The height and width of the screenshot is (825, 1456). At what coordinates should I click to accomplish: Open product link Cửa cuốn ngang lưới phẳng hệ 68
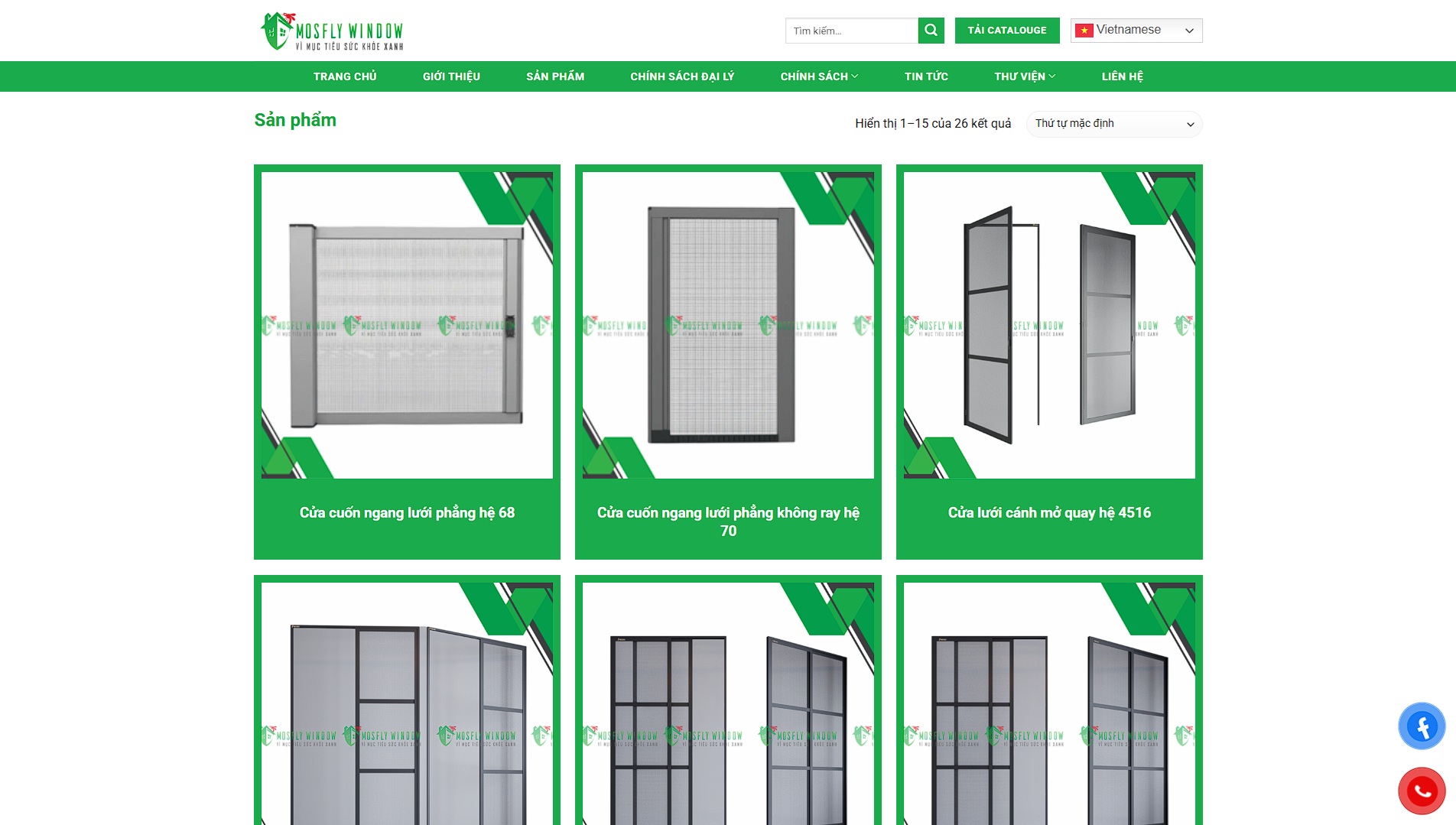[x=407, y=513]
